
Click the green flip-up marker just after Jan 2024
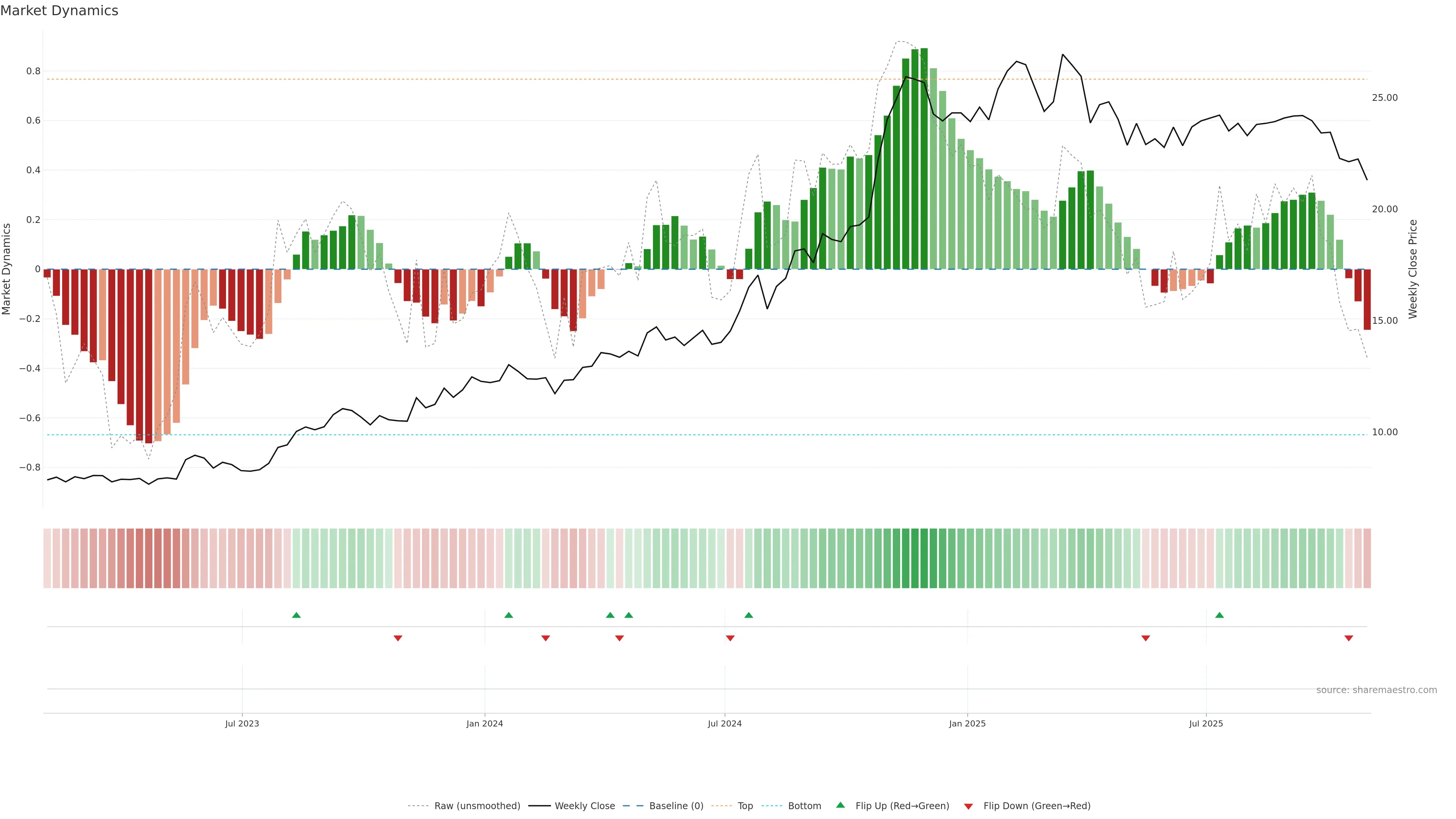tap(509, 615)
